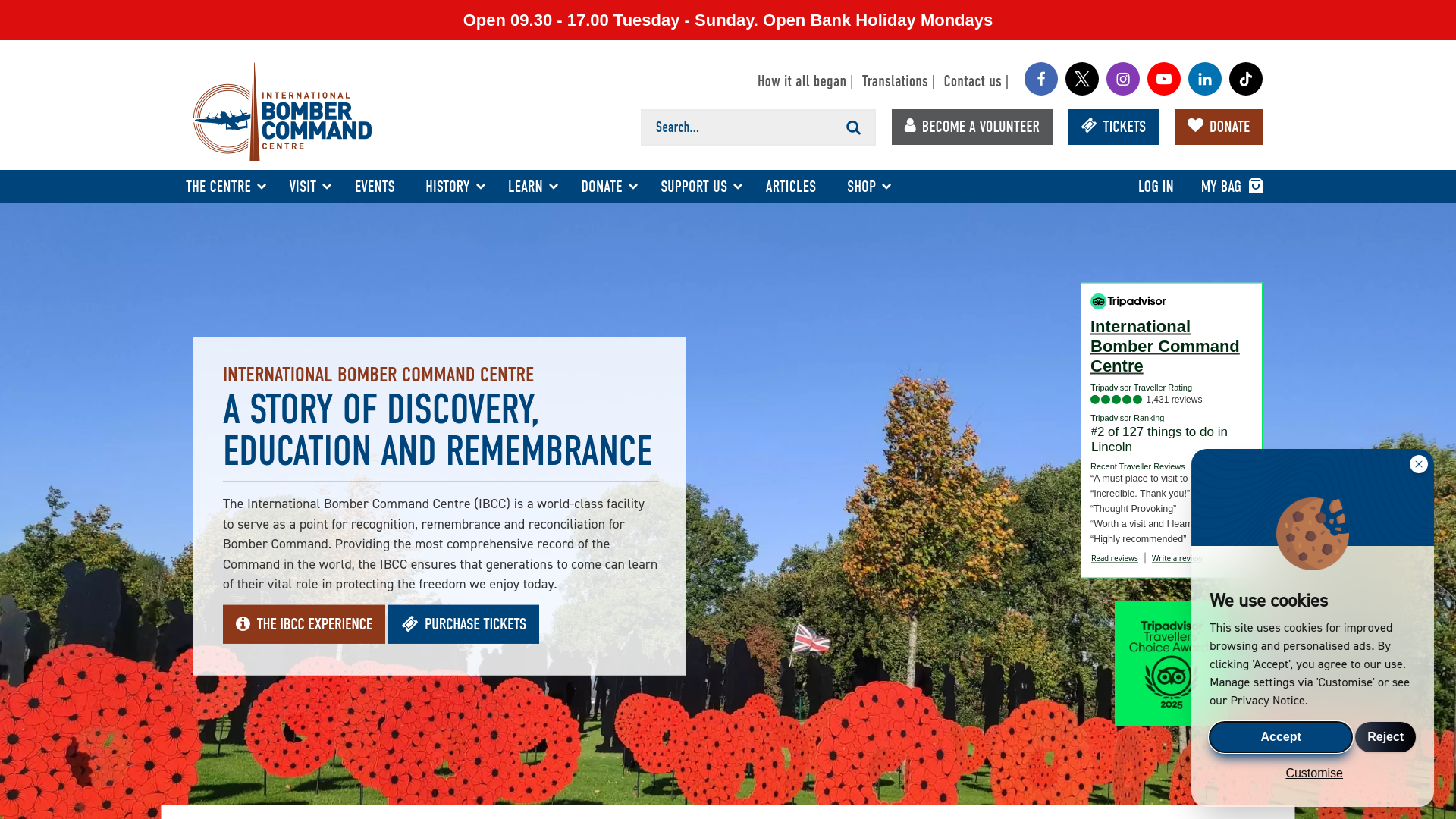Screen dimensions: 1456x819
Task: Expand the Visit menu chevron
Action: [x=327, y=187]
